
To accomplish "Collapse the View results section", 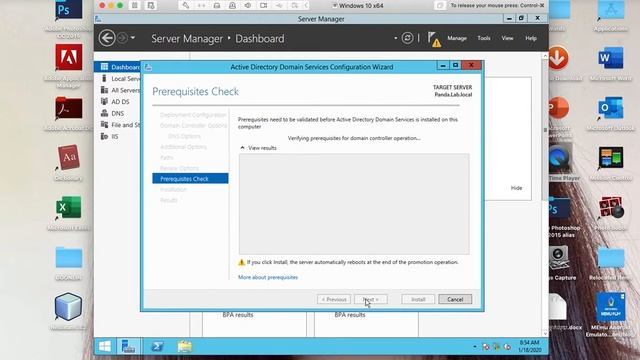I will (258, 148).
